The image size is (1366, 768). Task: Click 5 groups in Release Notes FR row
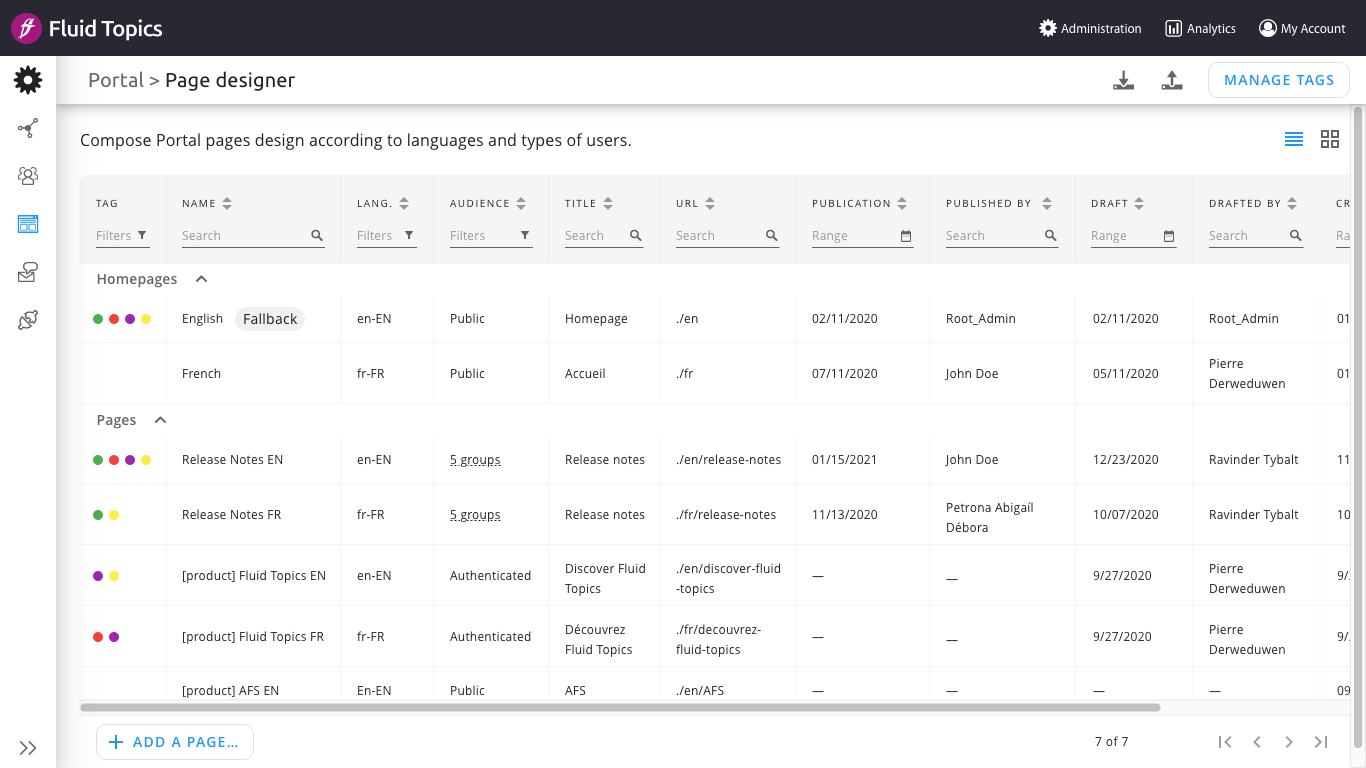click(x=475, y=515)
